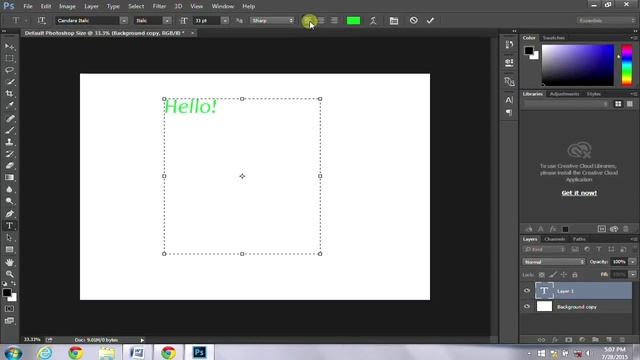Screen dimensions: 640x360
Task: Select the Gradient tool
Action: tap(9, 178)
